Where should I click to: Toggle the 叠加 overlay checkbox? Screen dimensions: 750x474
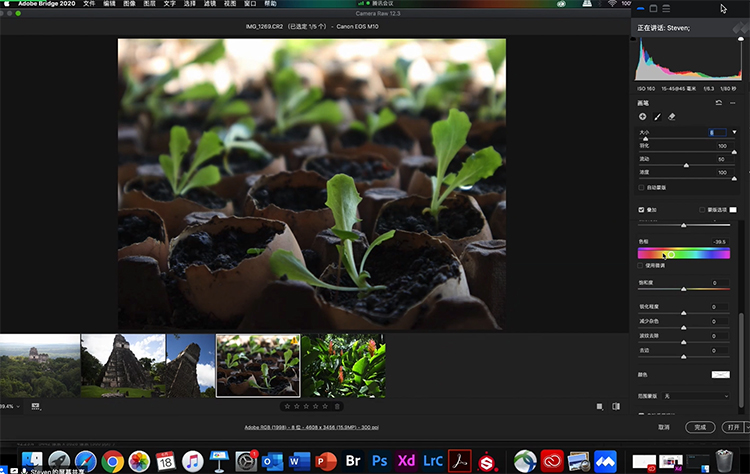click(x=641, y=210)
